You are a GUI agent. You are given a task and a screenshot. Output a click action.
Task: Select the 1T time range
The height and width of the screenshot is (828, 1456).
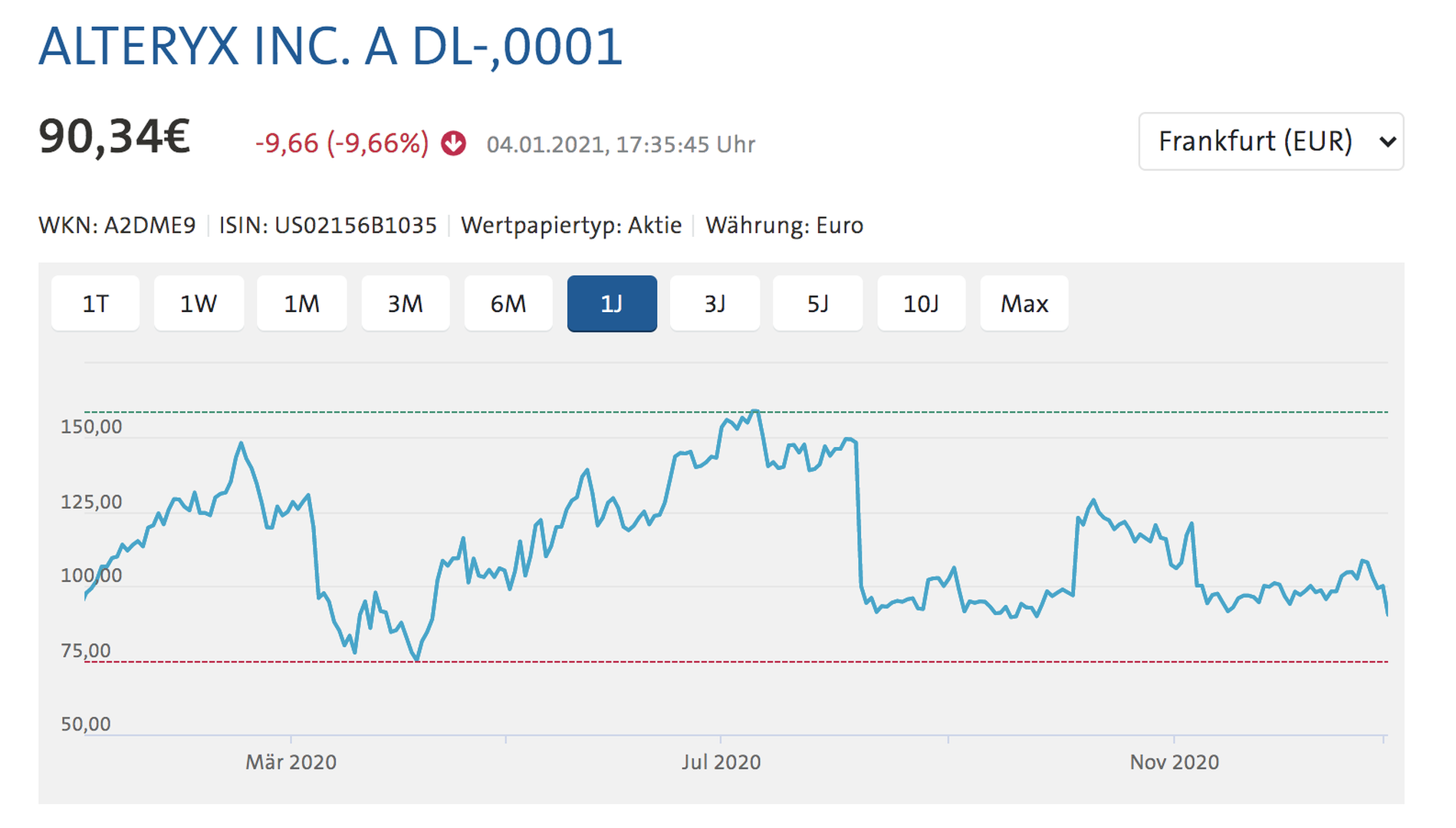pyautogui.click(x=96, y=304)
